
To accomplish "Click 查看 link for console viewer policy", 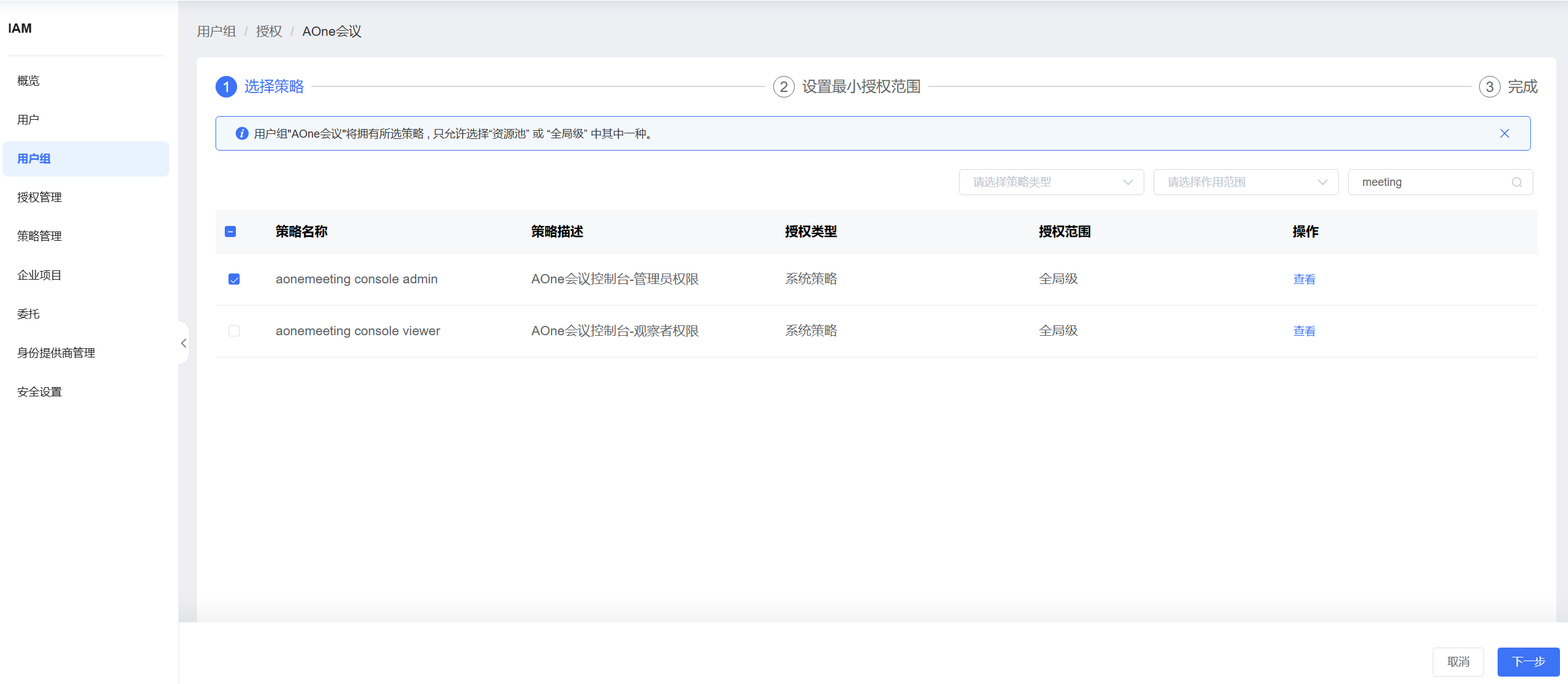I will click(1304, 331).
